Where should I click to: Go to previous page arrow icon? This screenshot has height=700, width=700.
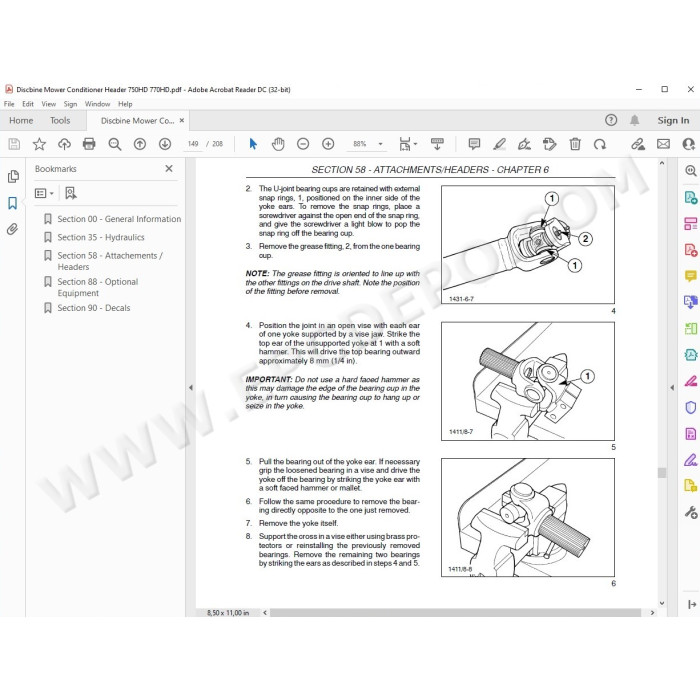point(140,144)
